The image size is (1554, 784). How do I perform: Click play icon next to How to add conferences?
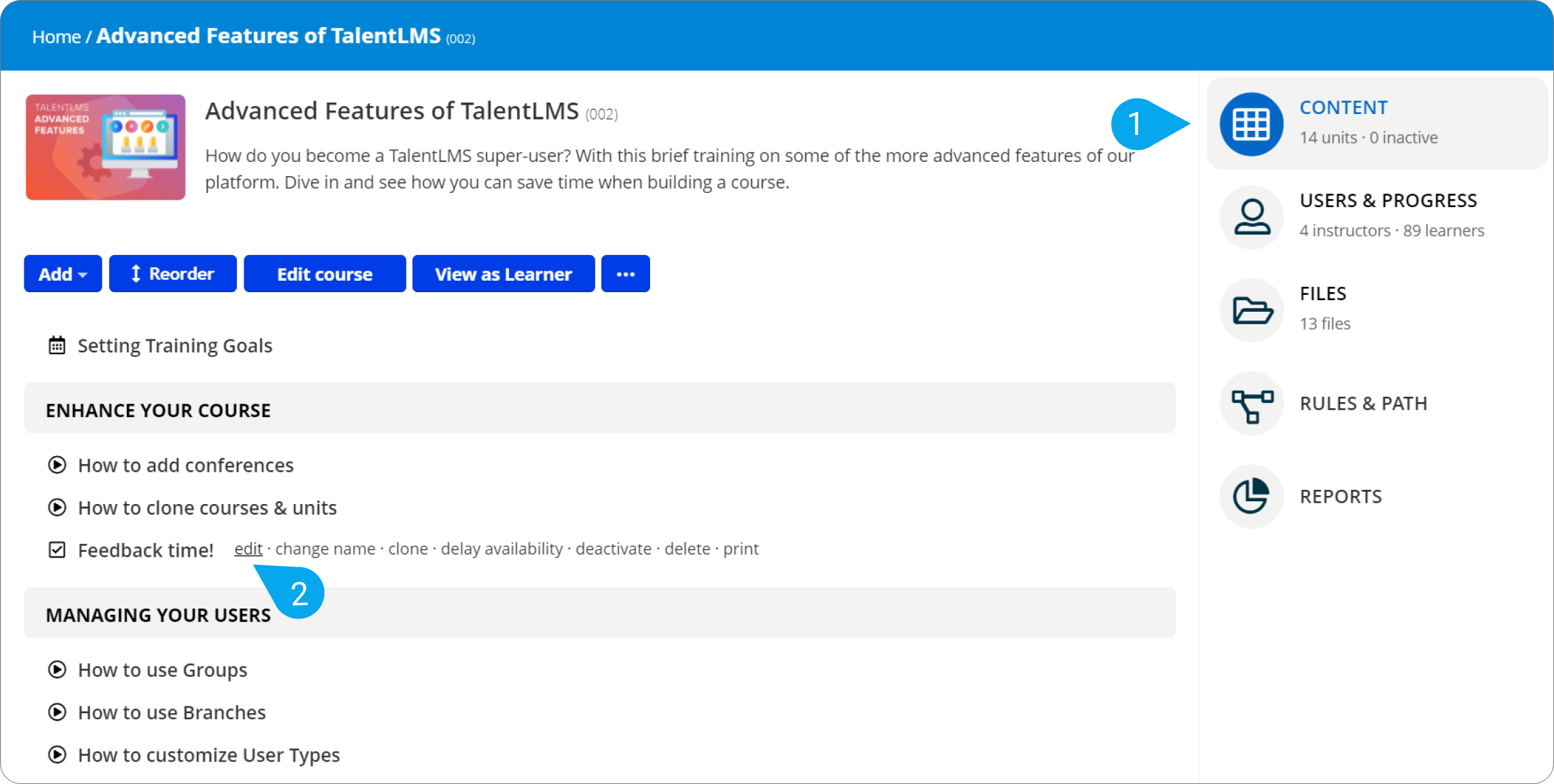pyautogui.click(x=57, y=466)
